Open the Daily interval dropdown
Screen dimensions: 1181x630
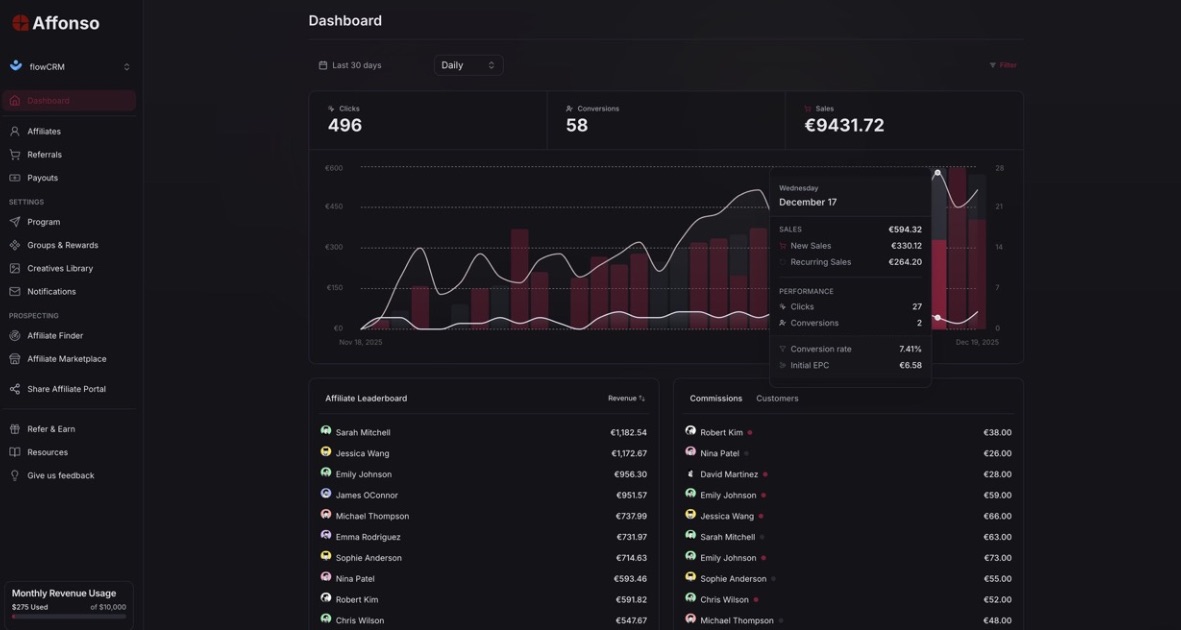pyautogui.click(x=468, y=65)
